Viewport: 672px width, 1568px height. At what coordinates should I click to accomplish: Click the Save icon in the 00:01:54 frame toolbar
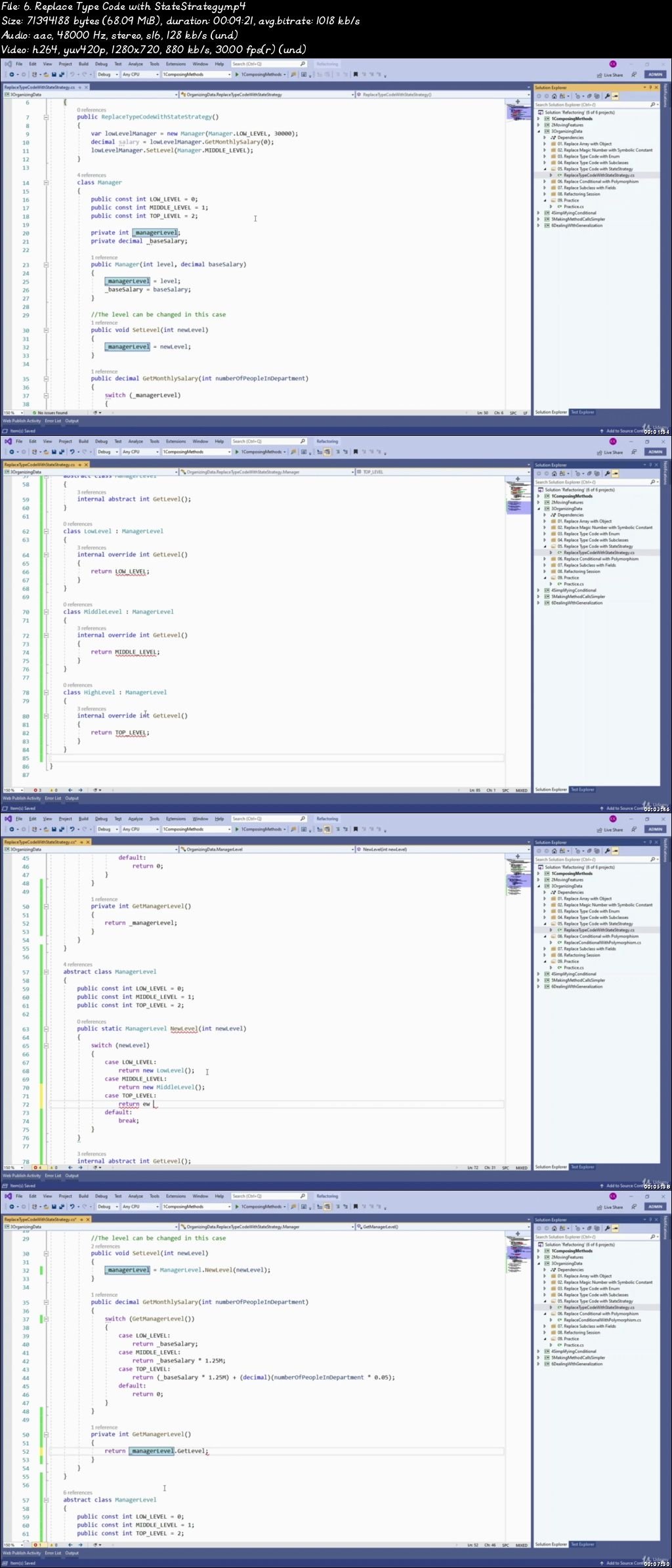tap(54, 74)
